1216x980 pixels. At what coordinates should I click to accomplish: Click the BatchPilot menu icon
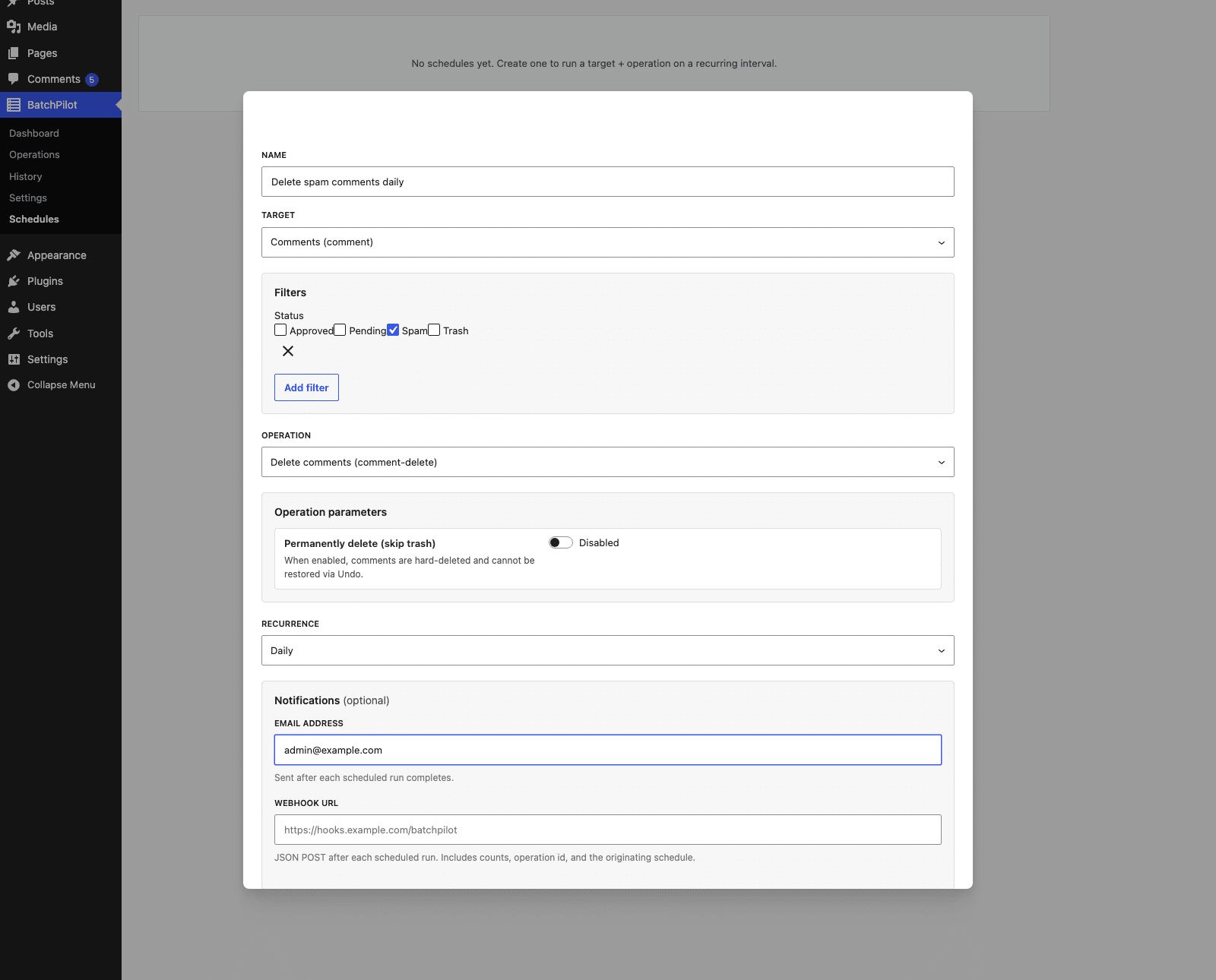click(14, 105)
